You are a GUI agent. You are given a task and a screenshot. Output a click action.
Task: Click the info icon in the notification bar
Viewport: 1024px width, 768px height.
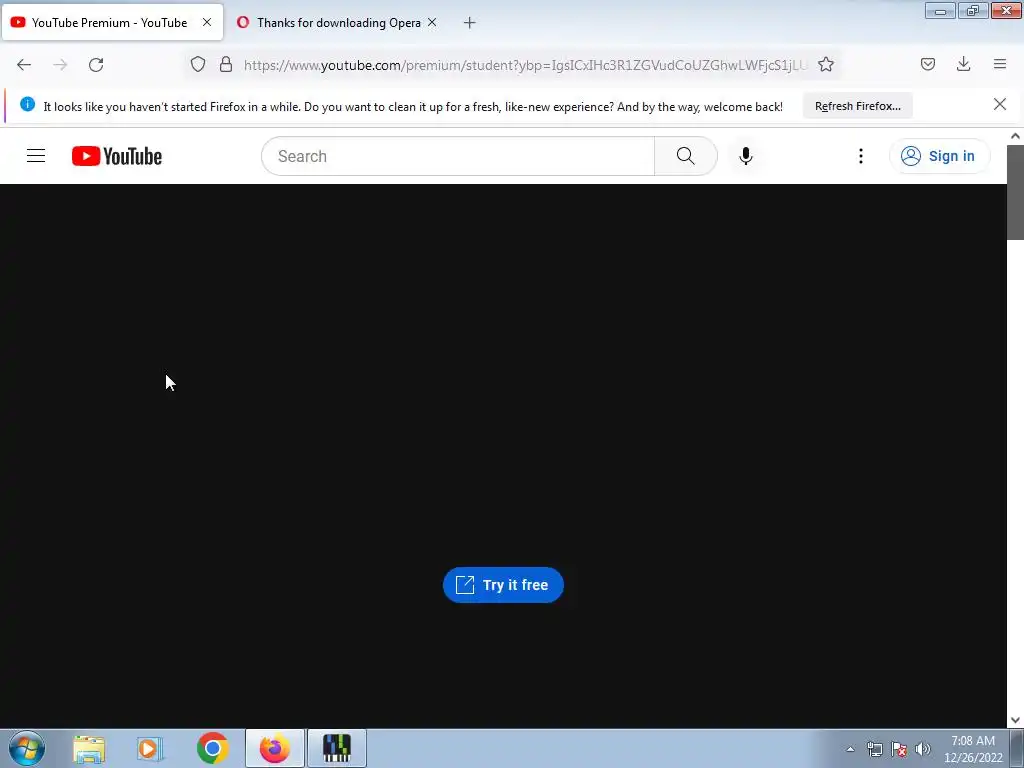point(27,104)
